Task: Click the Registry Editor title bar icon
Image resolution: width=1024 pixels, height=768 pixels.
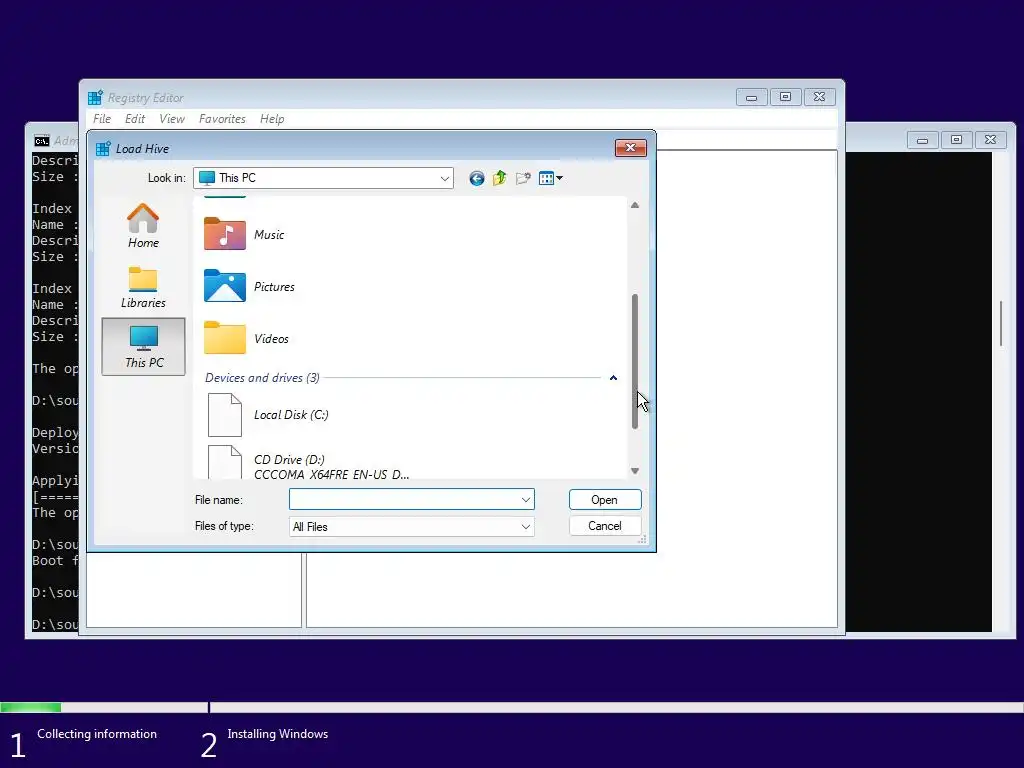Action: (x=95, y=97)
